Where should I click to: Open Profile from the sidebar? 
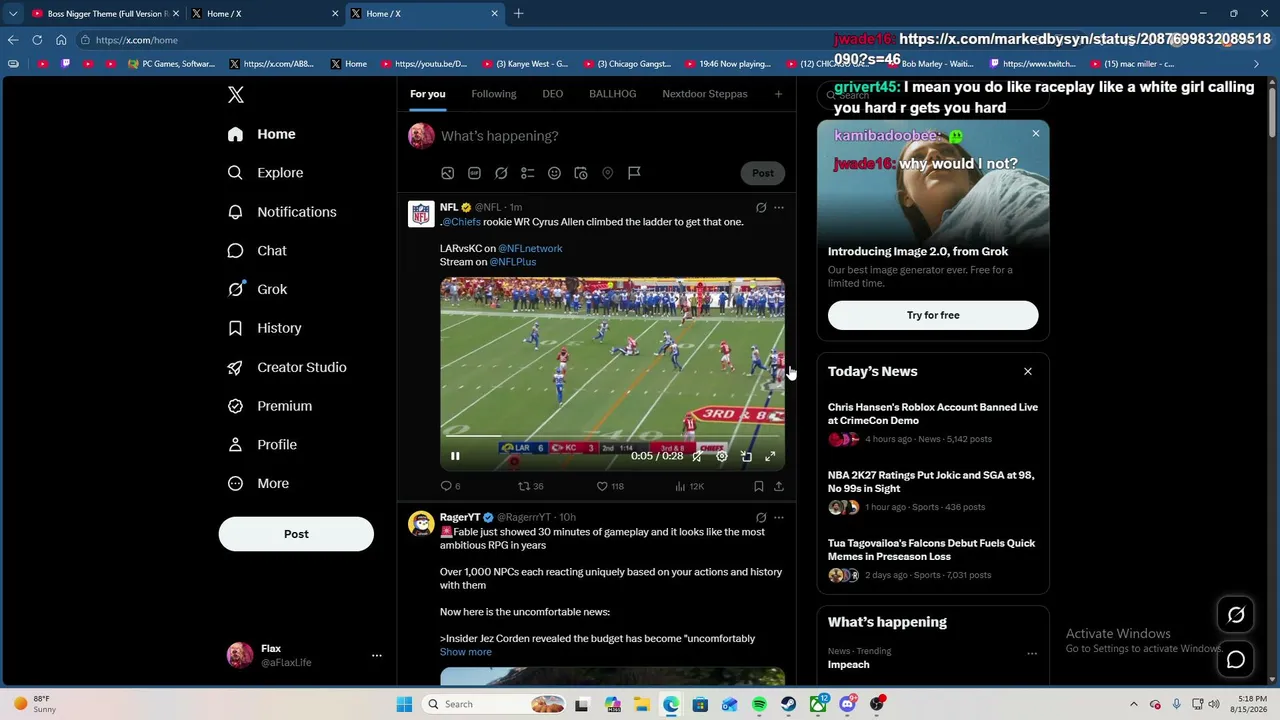[262, 445]
